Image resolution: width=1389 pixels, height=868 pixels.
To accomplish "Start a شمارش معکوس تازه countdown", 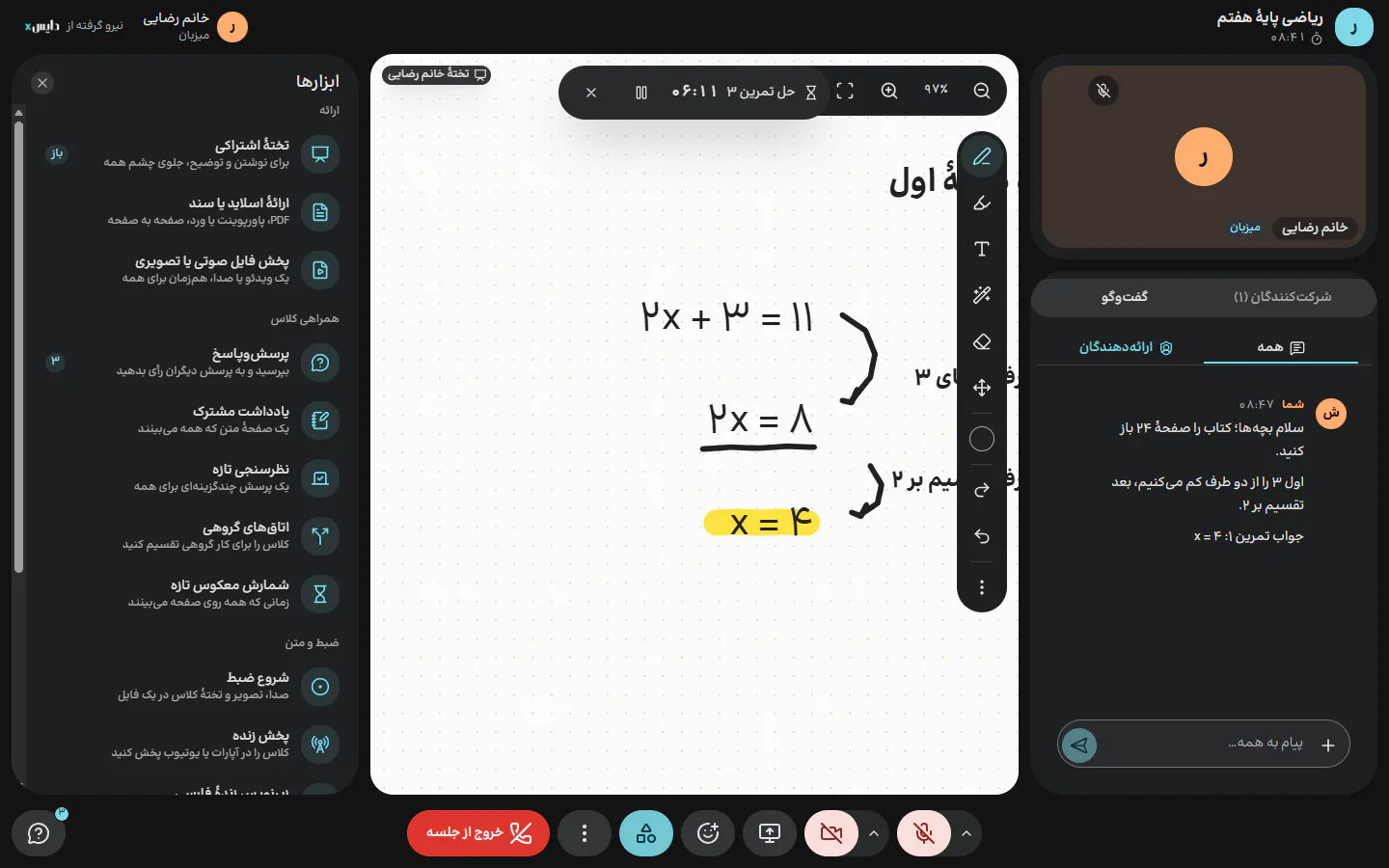I will [x=183, y=594].
